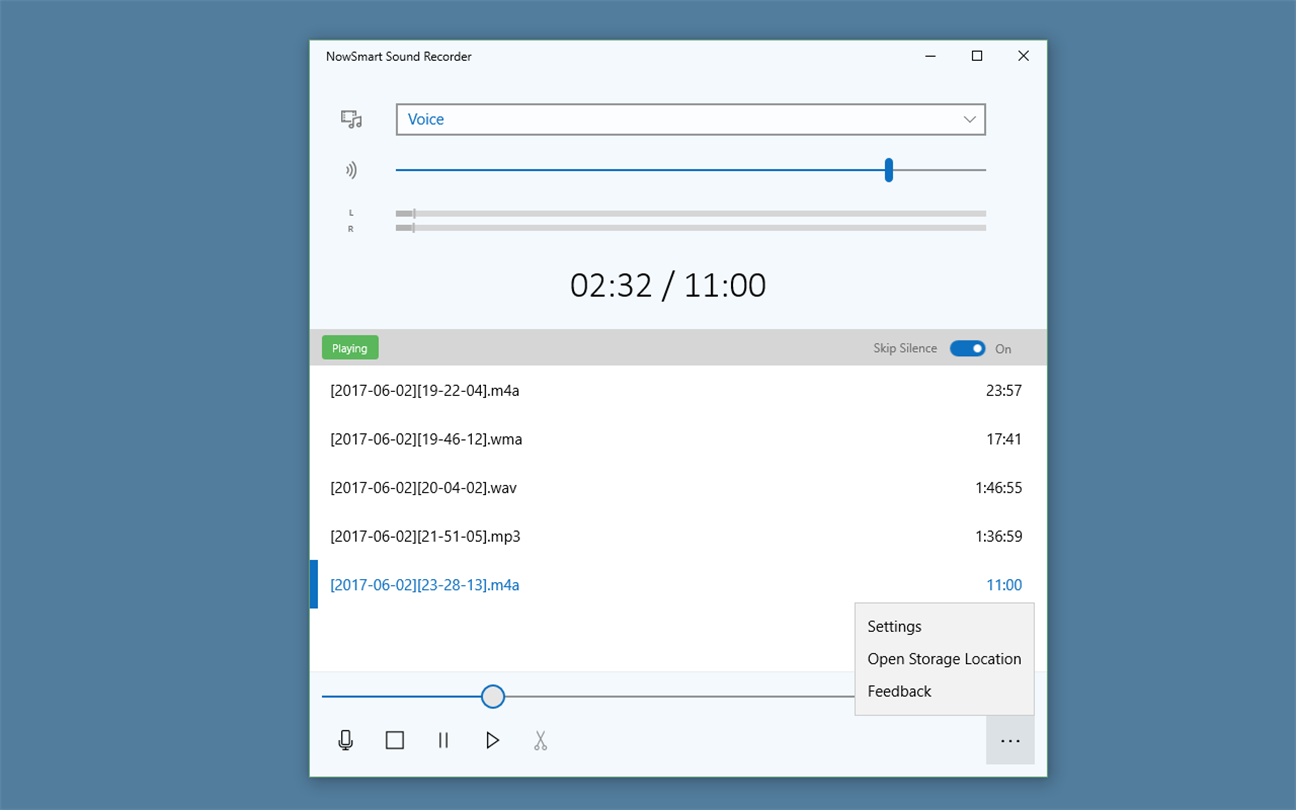Turn off the Skip Silence switch
This screenshot has width=1296, height=810.
coord(967,348)
